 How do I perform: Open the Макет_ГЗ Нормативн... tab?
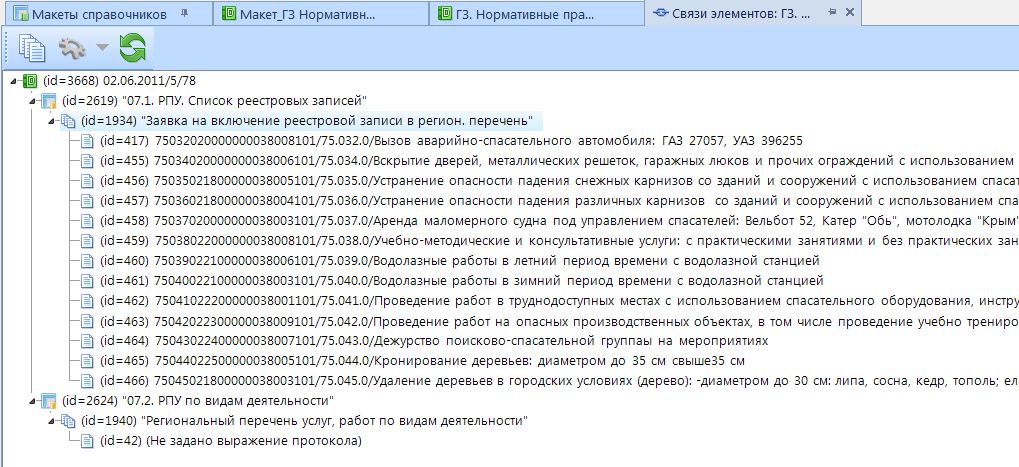[x=310, y=14]
